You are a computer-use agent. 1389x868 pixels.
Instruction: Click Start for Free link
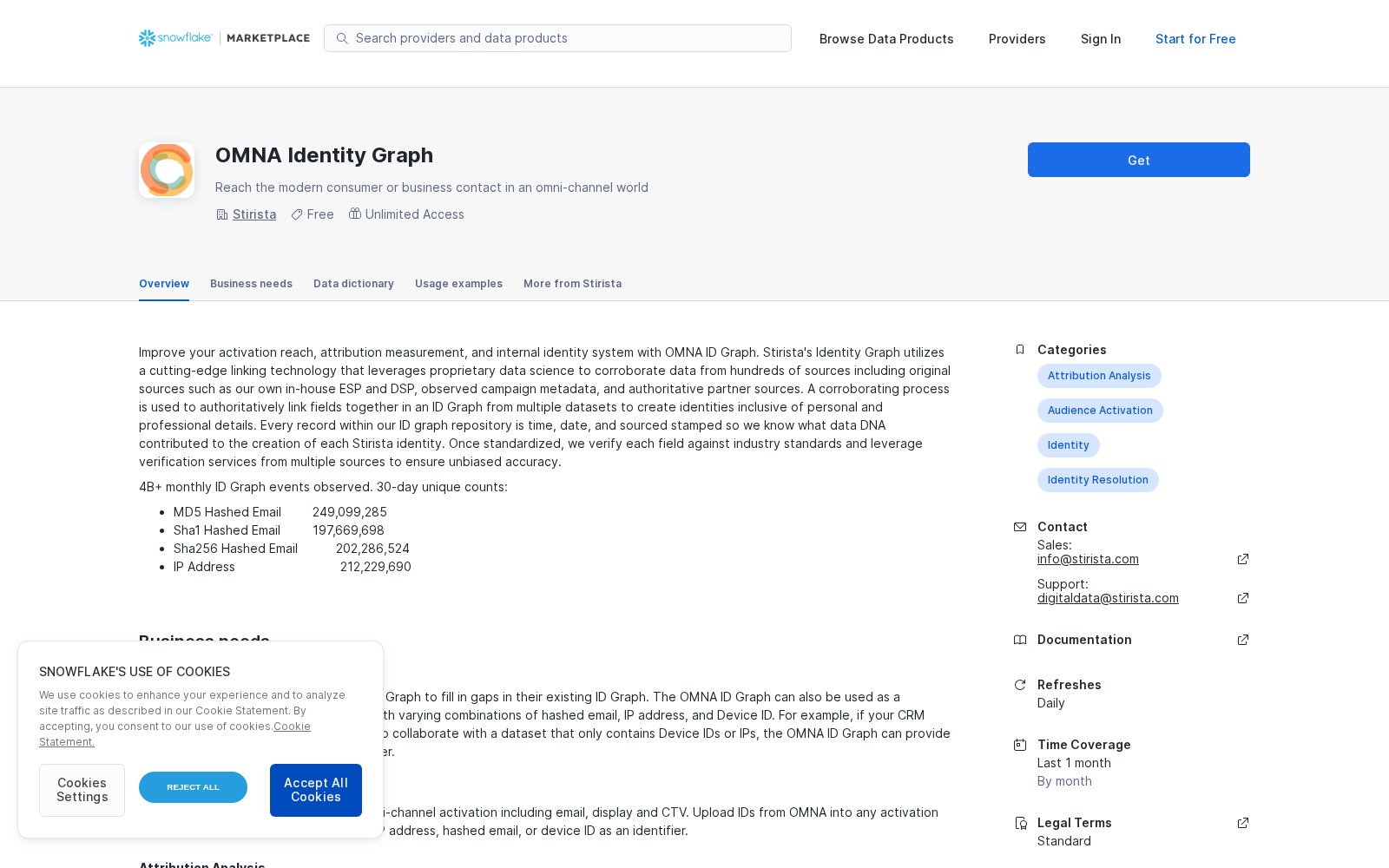click(x=1195, y=39)
